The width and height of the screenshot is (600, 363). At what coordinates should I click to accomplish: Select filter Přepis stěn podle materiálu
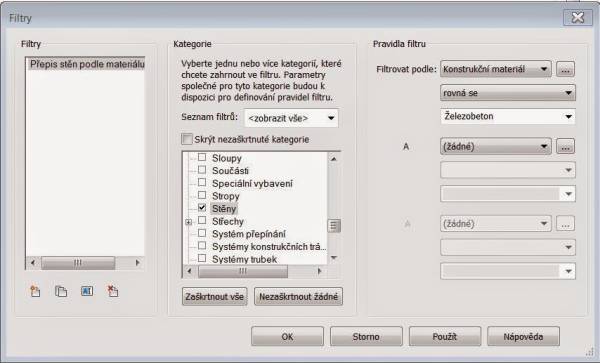pos(87,64)
